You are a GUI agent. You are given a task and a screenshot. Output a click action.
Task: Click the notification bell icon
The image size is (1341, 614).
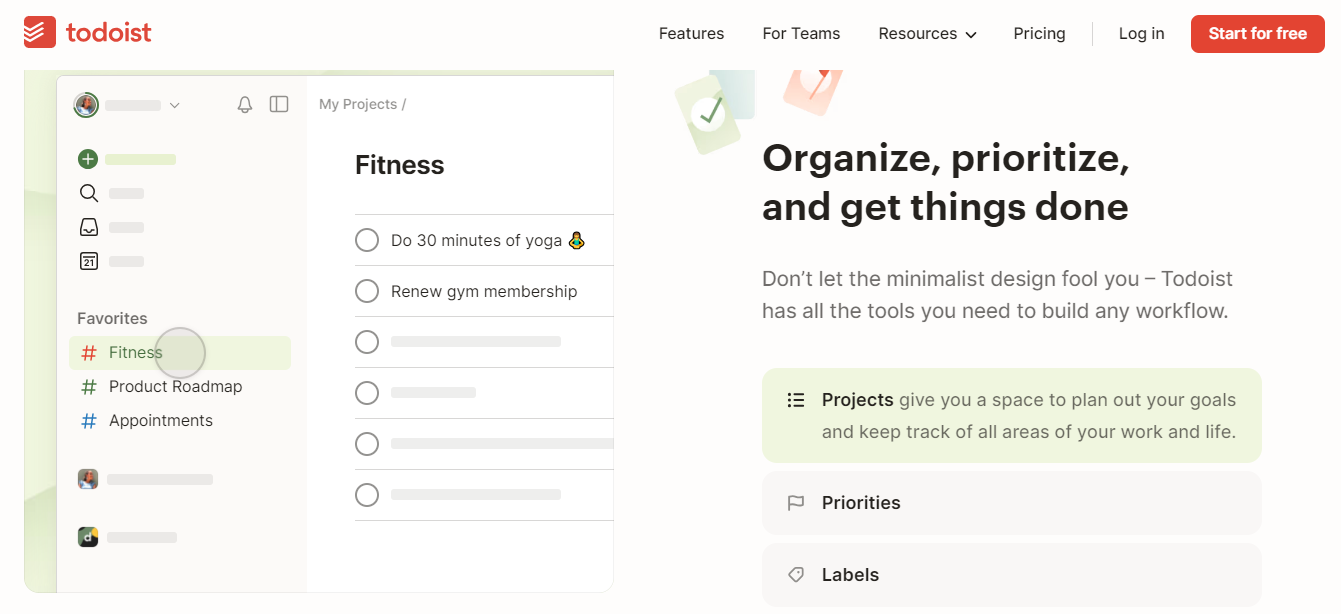(x=244, y=104)
